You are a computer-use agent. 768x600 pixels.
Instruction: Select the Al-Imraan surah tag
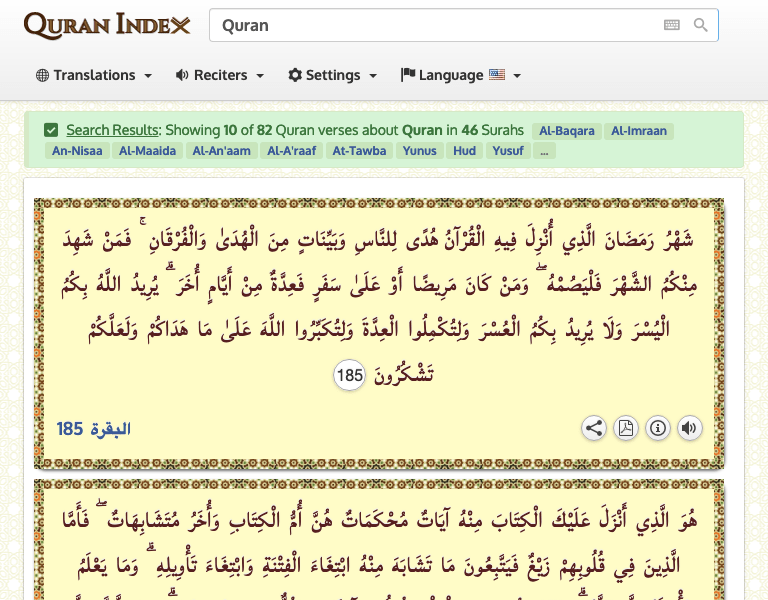click(638, 130)
